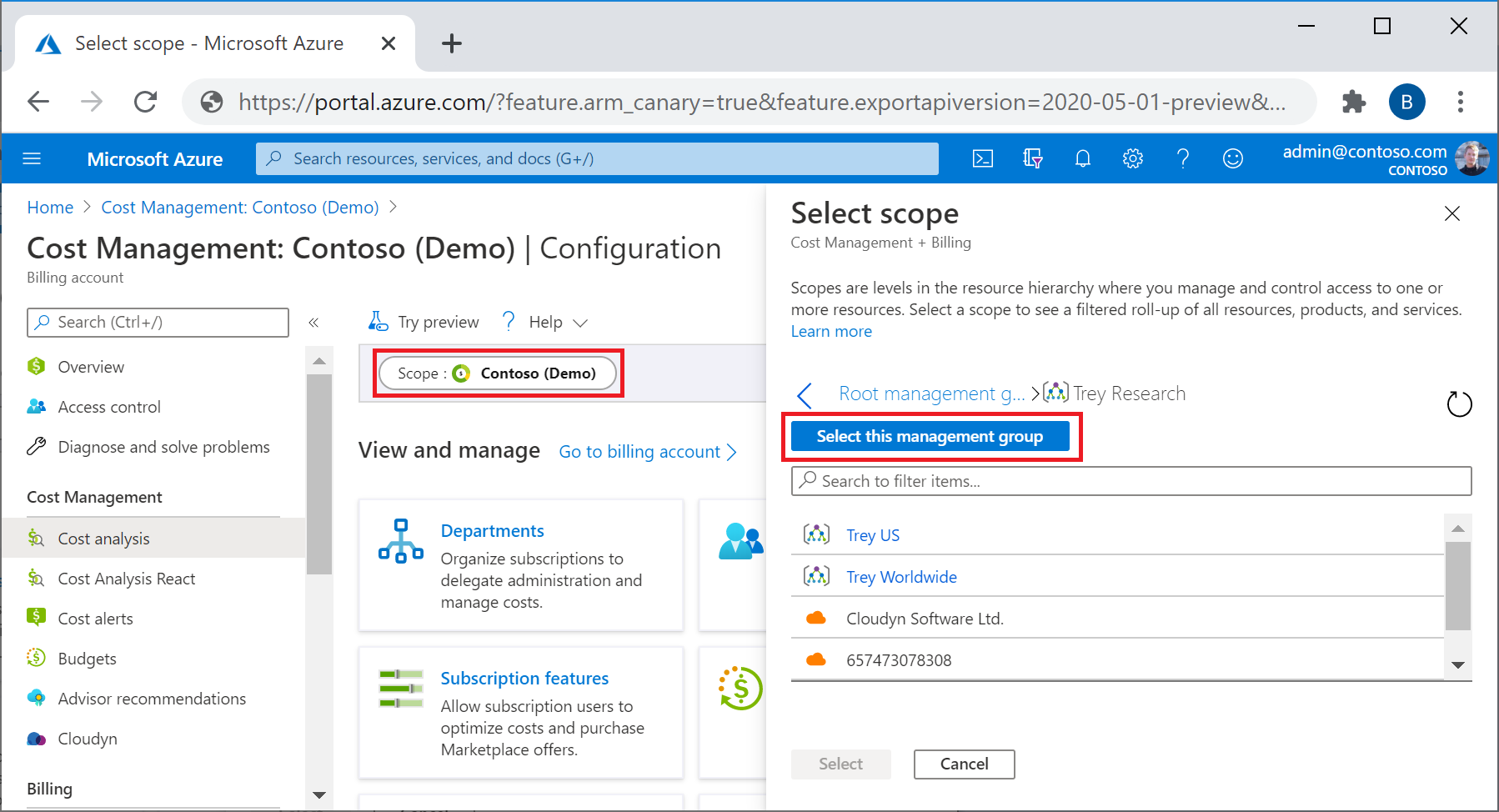Screen dimensions: 1499x812
Task: Open Cost analysis in sidebar
Action: point(103,539)
